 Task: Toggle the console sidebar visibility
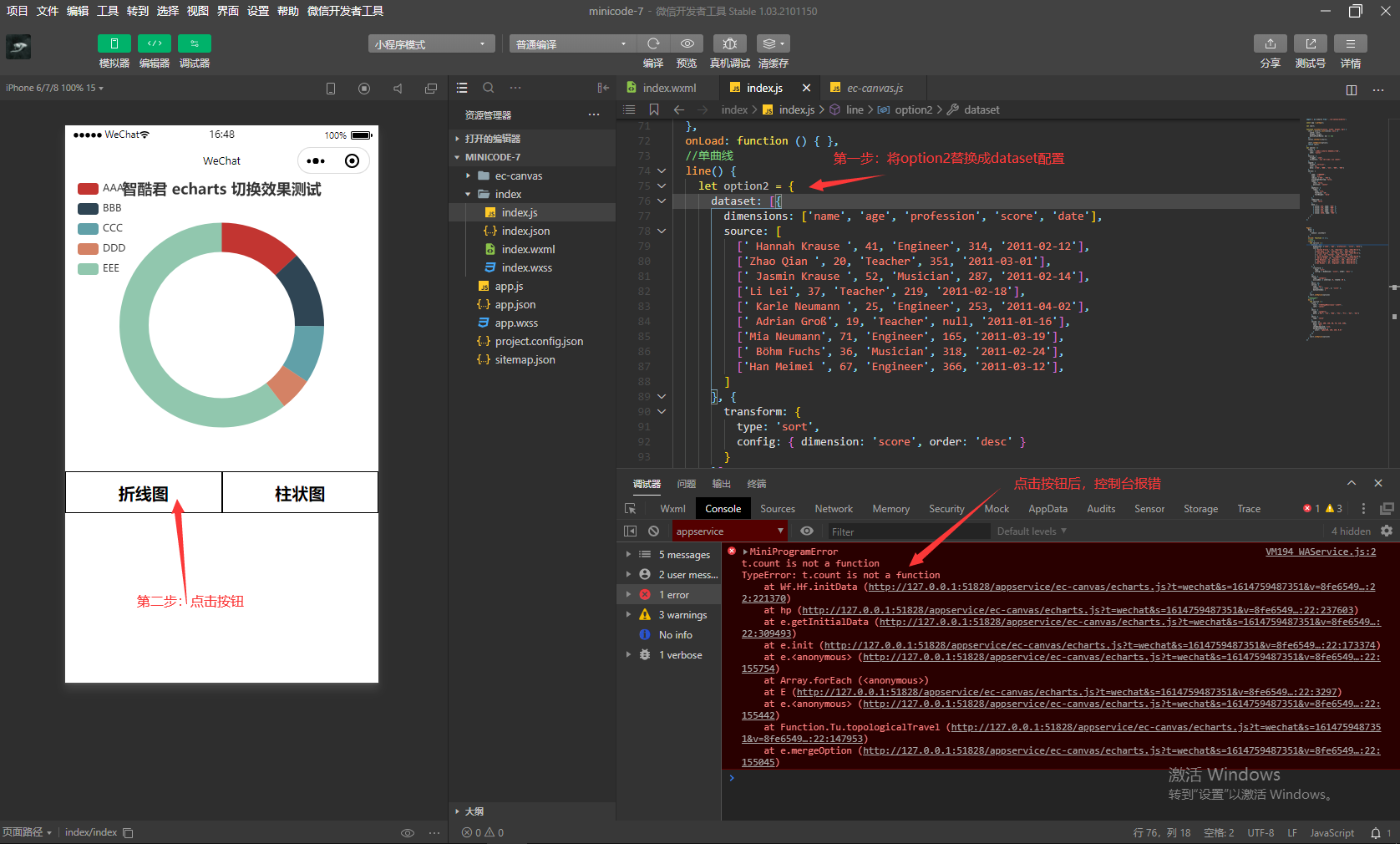click(x=631, y=531)
